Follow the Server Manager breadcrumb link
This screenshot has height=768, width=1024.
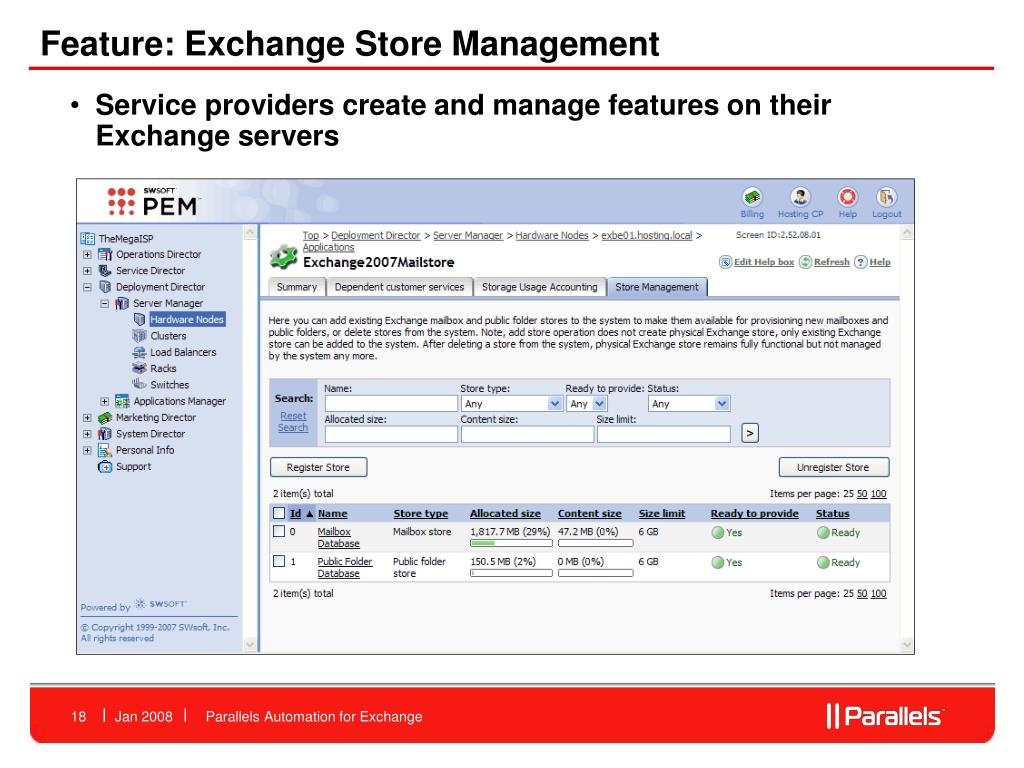pyautogui.click(x=468, y=235)
